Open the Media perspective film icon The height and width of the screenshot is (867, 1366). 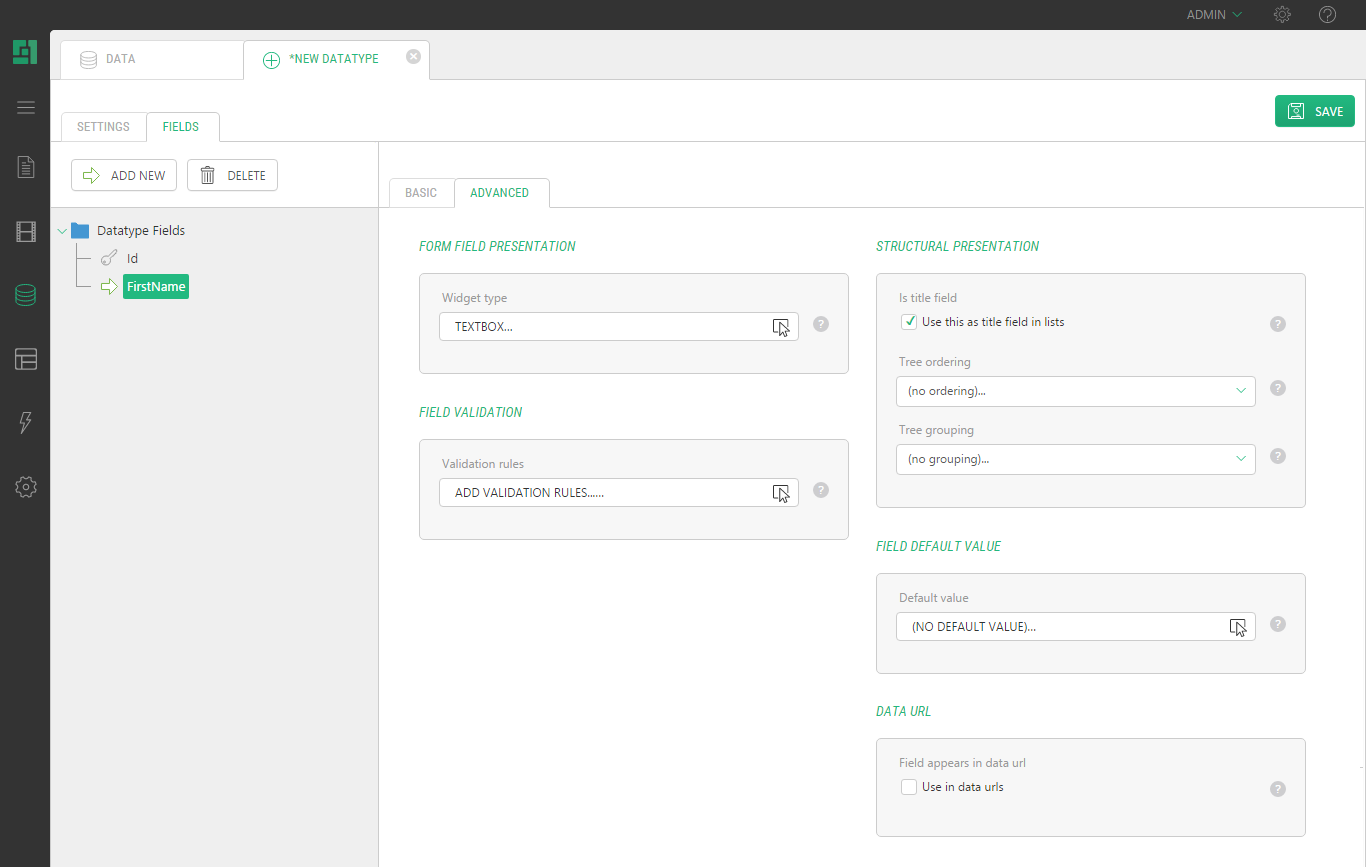pyautogui.click(x=26, y=232)
